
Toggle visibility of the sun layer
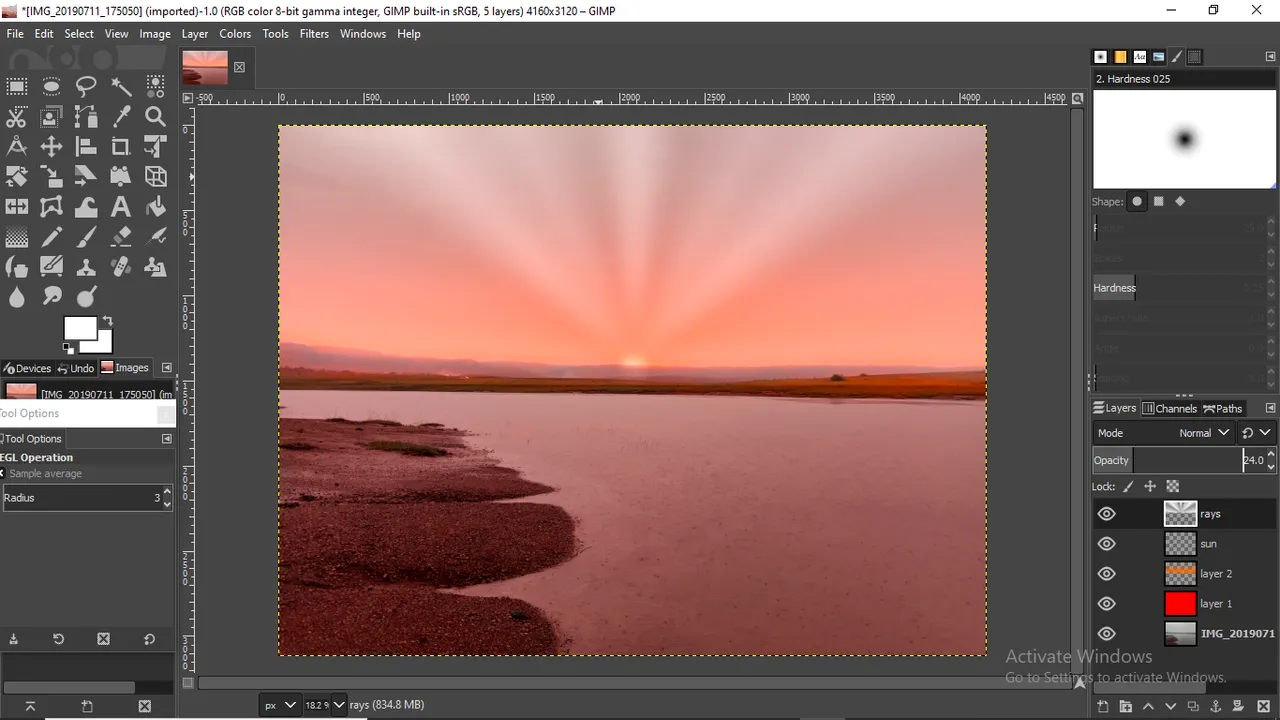1106,544
